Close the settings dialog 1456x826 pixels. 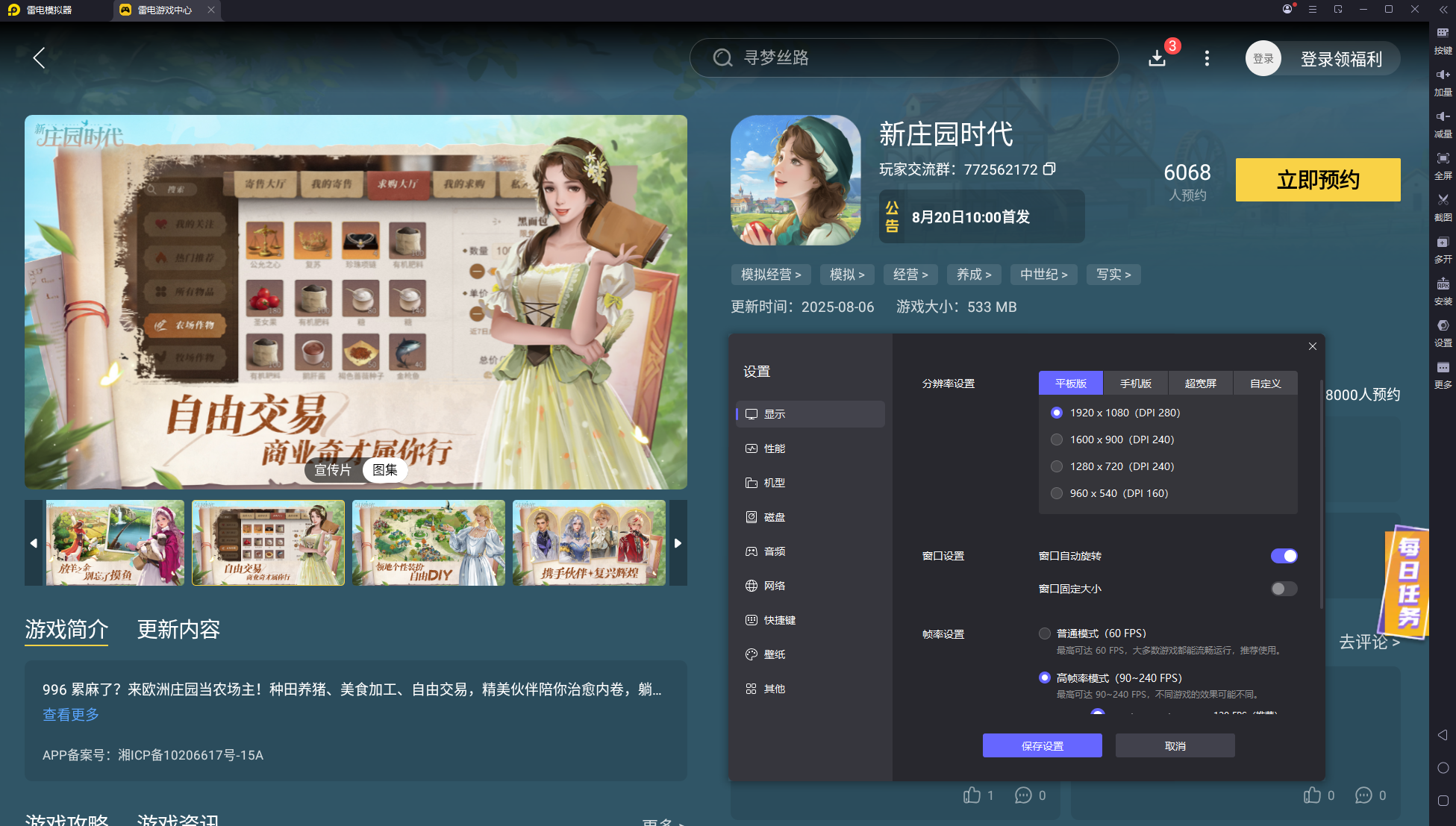[x=1313, y=346]
